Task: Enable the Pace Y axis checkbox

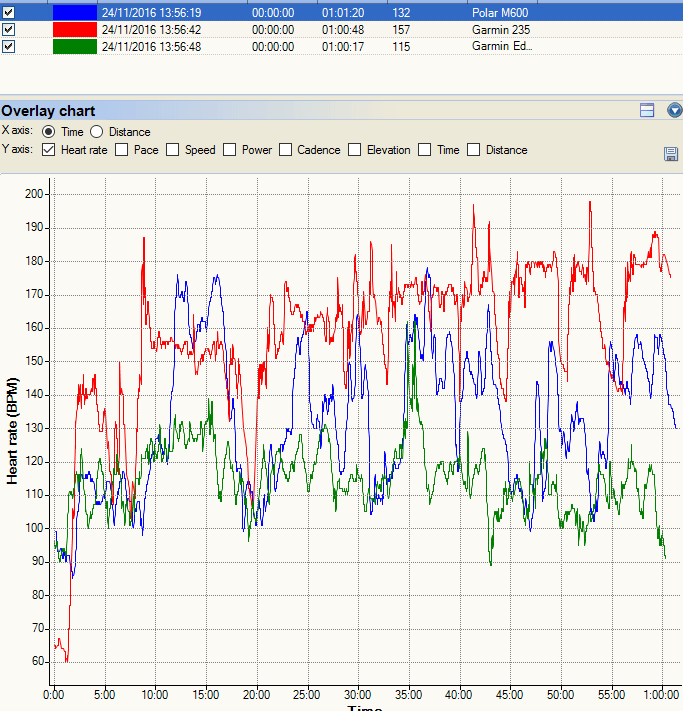Action: click(122, 150)
